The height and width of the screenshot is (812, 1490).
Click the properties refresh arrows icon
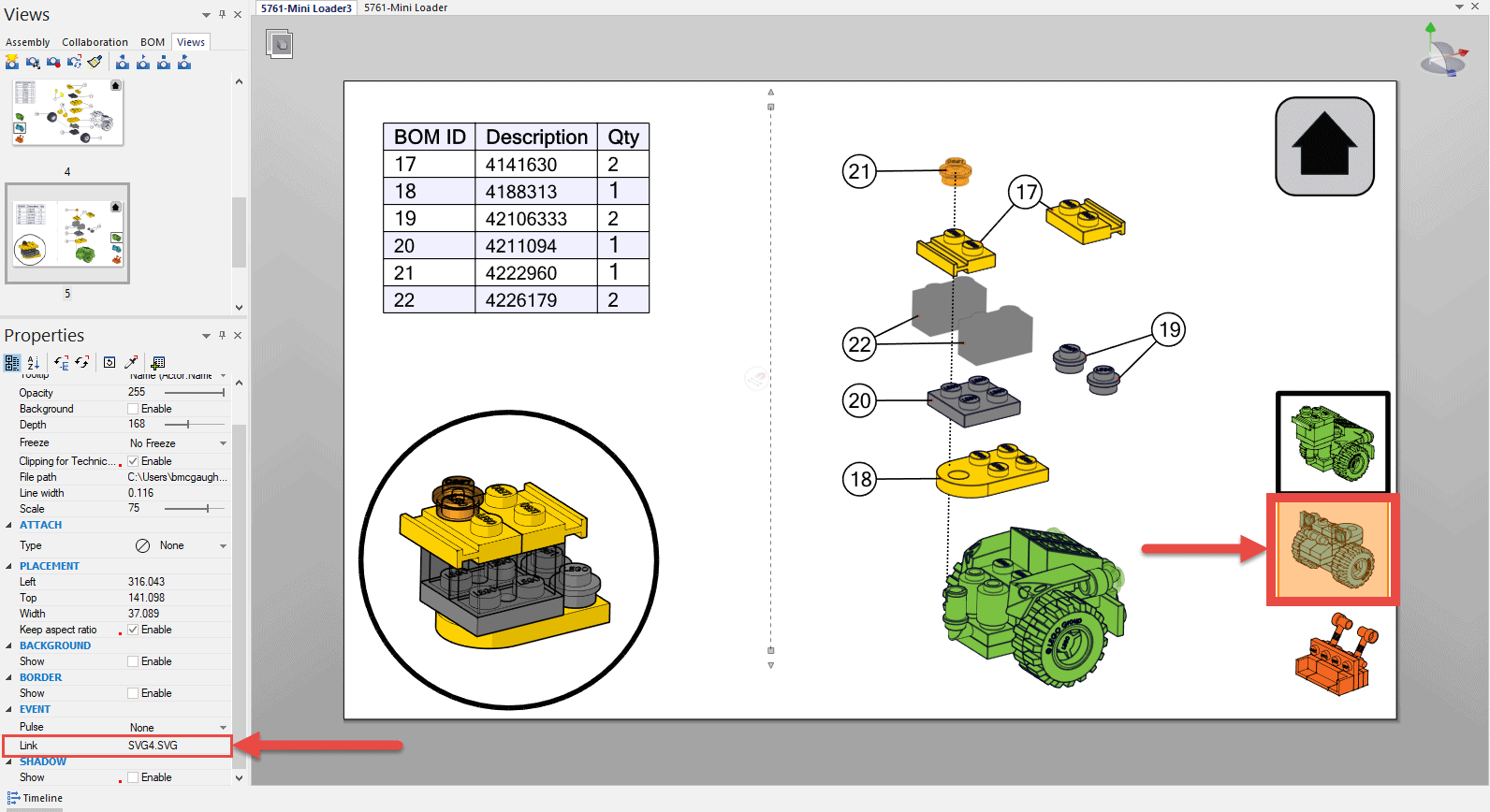tap(82, 362)
